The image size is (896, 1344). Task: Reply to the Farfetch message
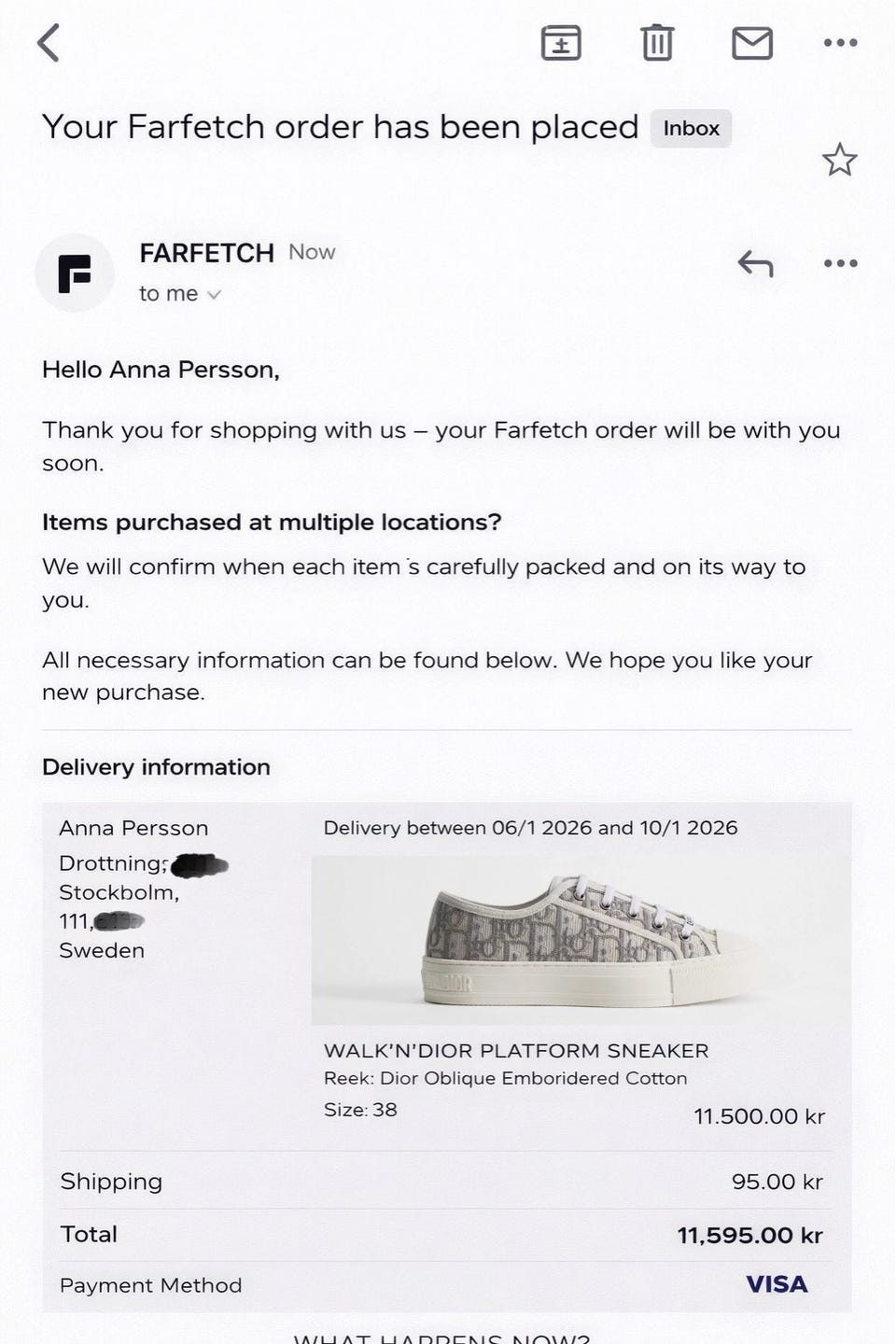[x=755, y=264]
